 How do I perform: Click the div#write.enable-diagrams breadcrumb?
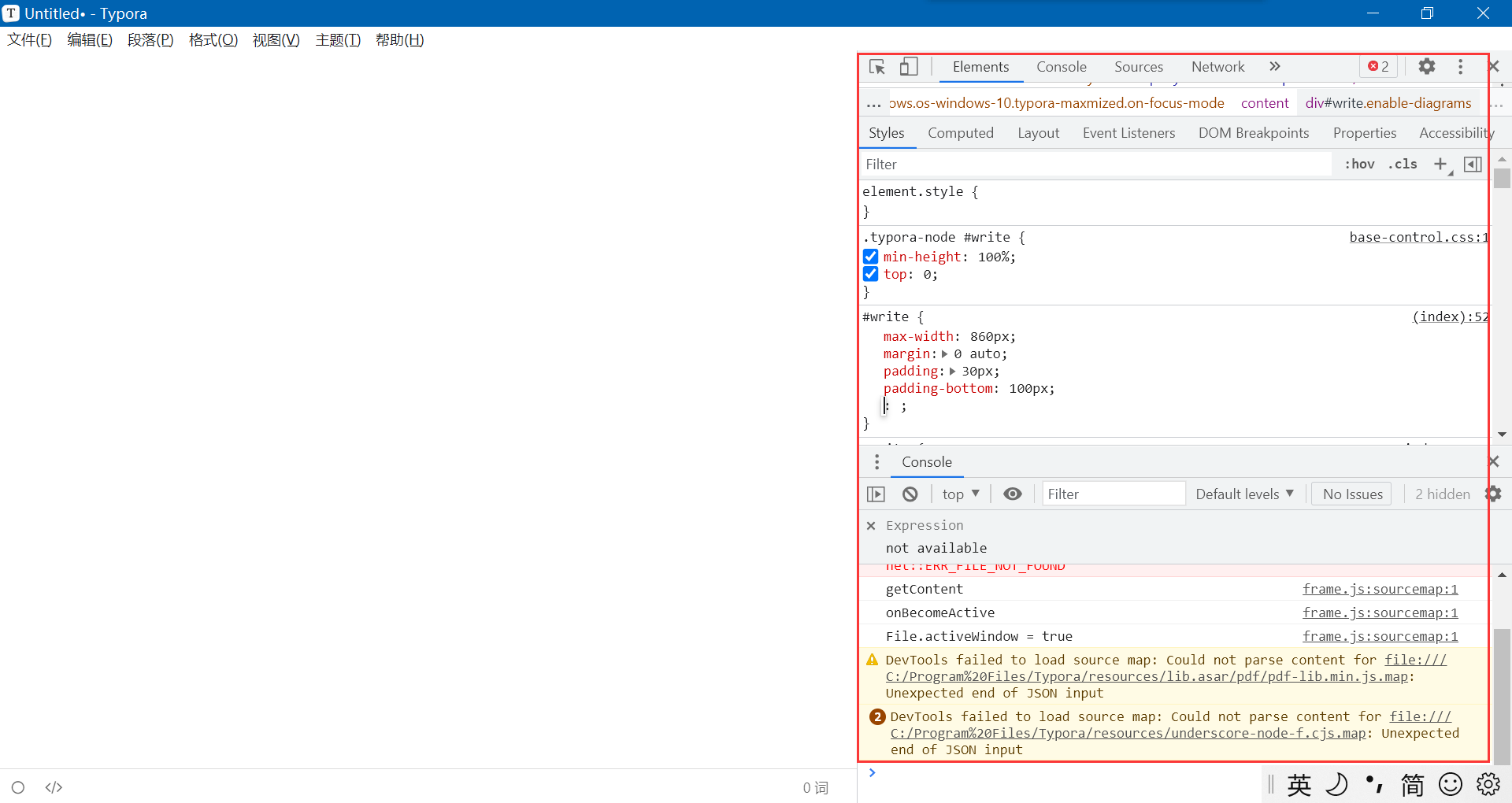(1388, 103)
